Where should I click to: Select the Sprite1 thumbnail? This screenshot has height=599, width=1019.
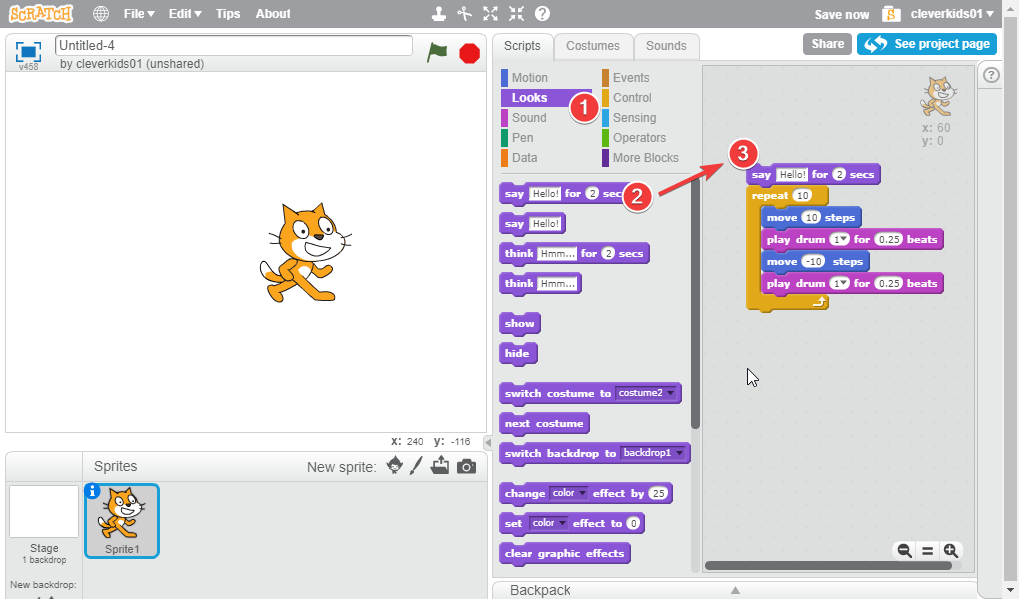point(122,521)
